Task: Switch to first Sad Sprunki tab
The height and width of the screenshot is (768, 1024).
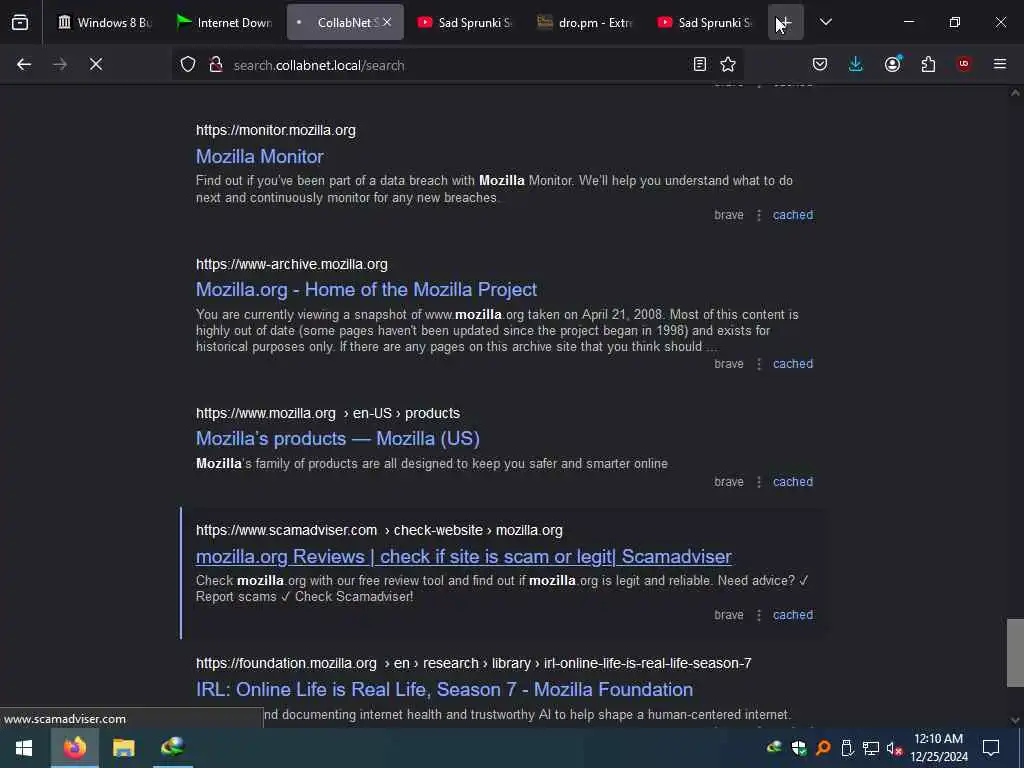Action: tap(465, 23)
